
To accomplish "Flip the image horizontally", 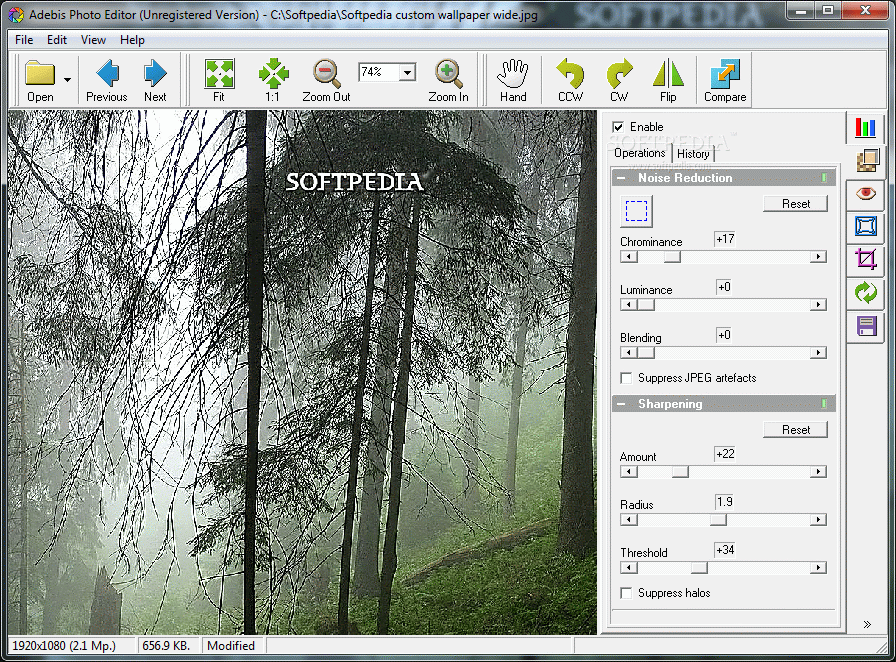I will pyautogui.click(x=668, y=80).
